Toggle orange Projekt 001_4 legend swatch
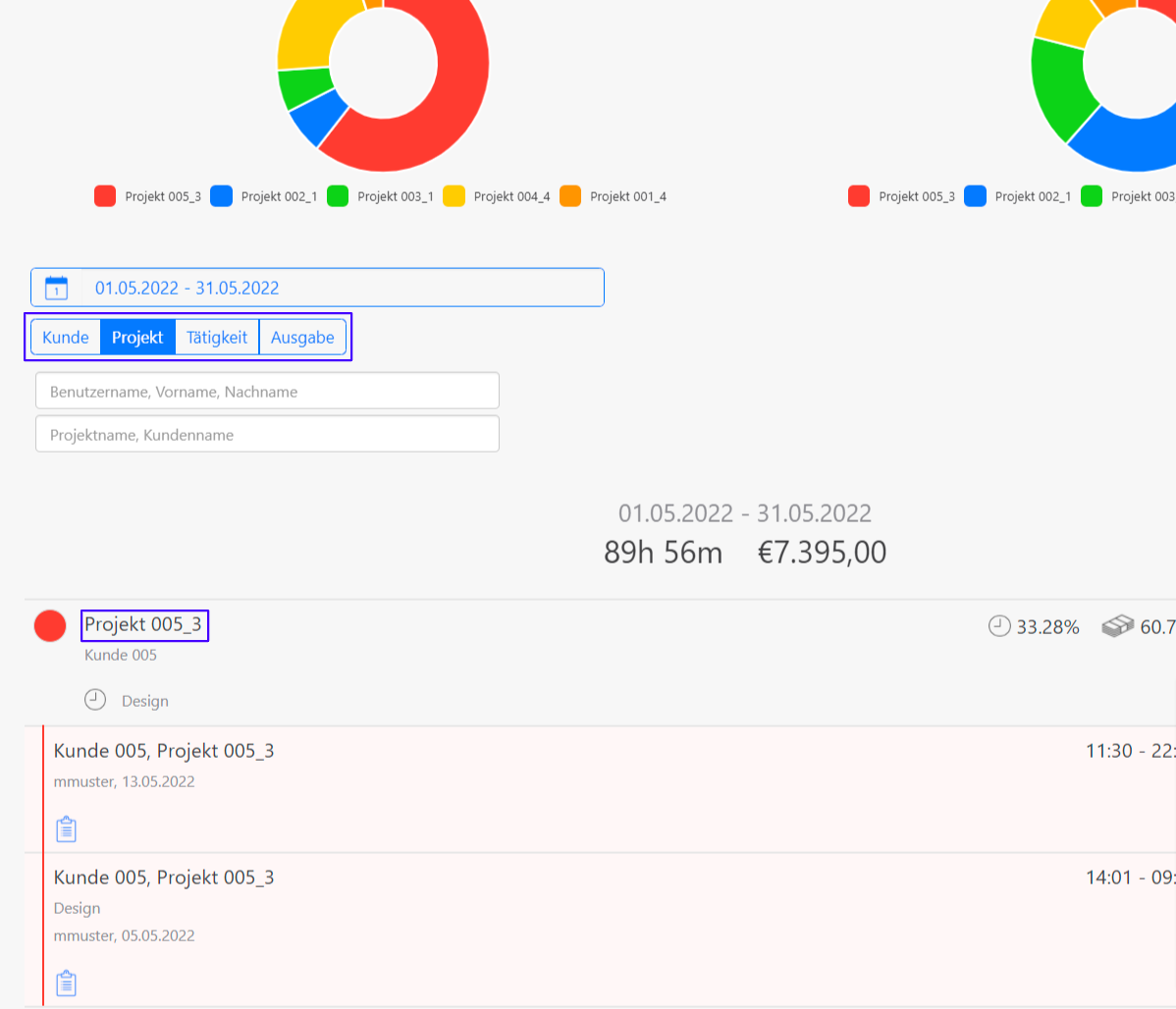The width and height of the screenshot is (1176, 1009). 570,196
